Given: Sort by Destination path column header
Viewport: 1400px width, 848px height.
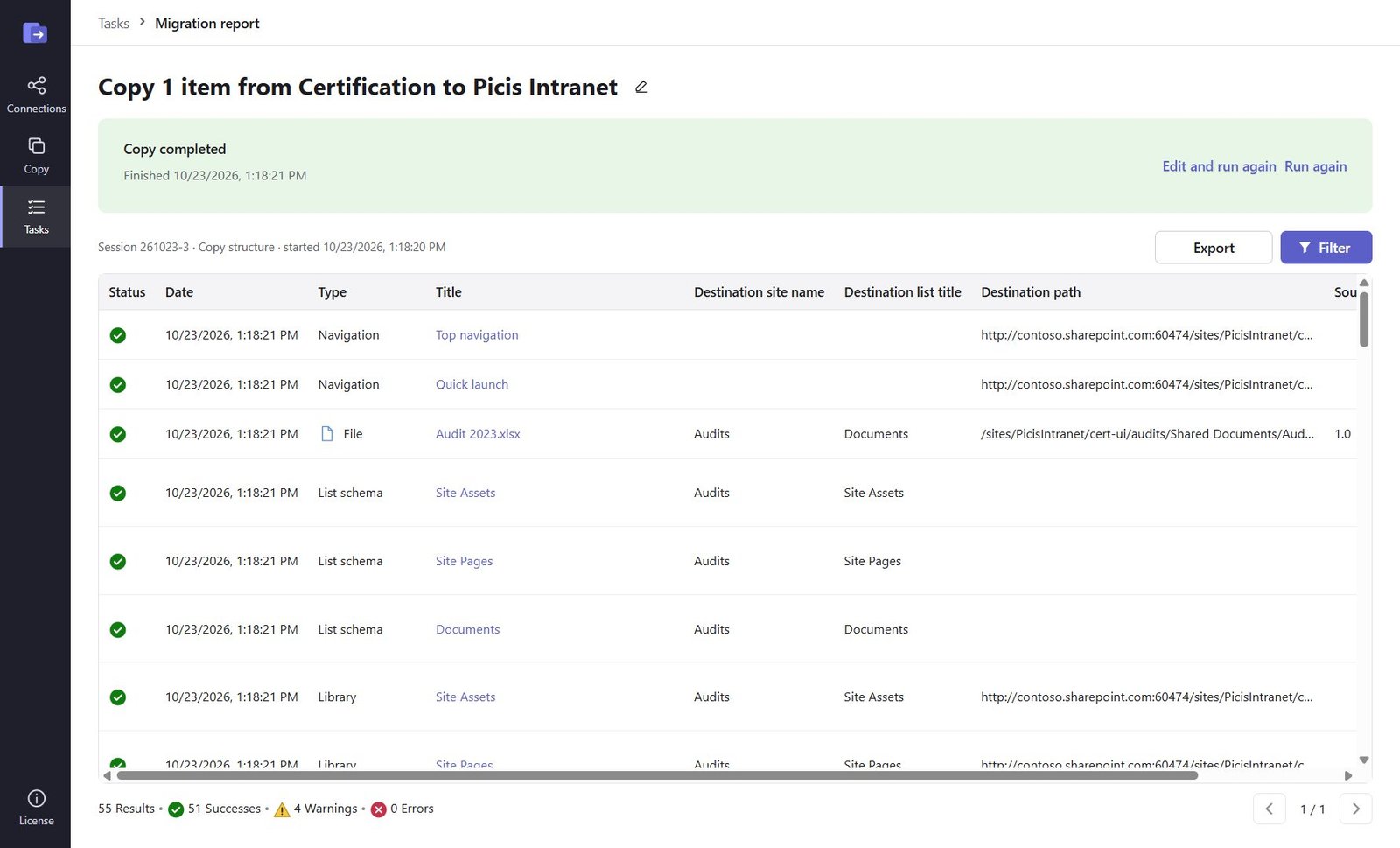Looking at the screenshot, I should [x=1031, y=292].
